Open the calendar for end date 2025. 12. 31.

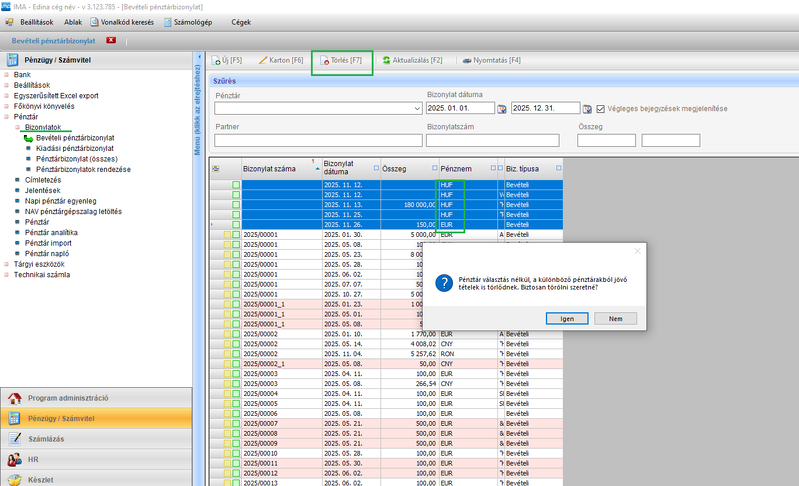click(x=587, y=109)
